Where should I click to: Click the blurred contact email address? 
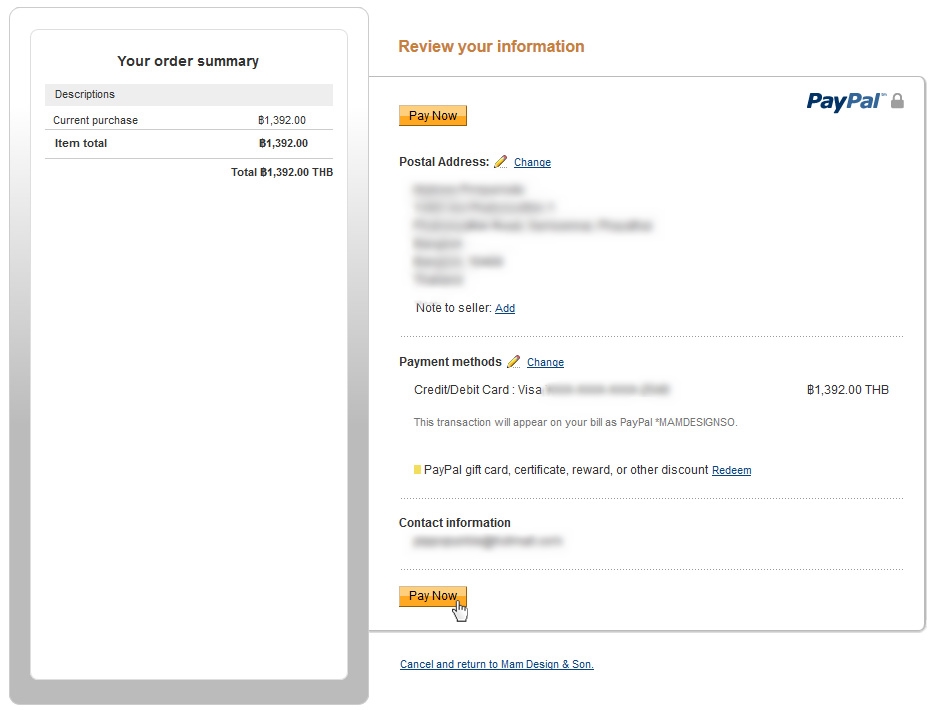pyautogui.click(x=488, y=541)
